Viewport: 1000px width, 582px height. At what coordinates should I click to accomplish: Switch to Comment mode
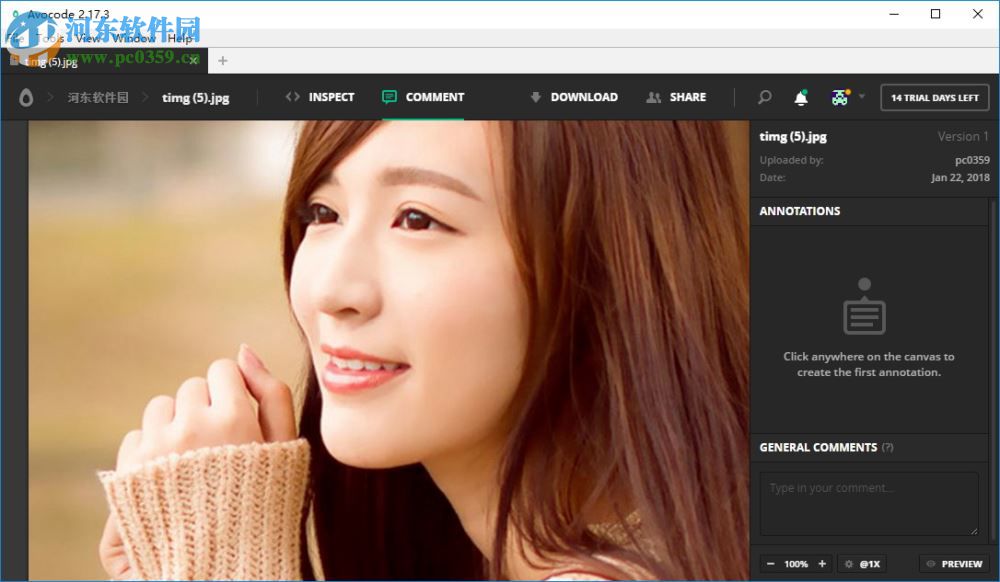(x=423, y=97)
